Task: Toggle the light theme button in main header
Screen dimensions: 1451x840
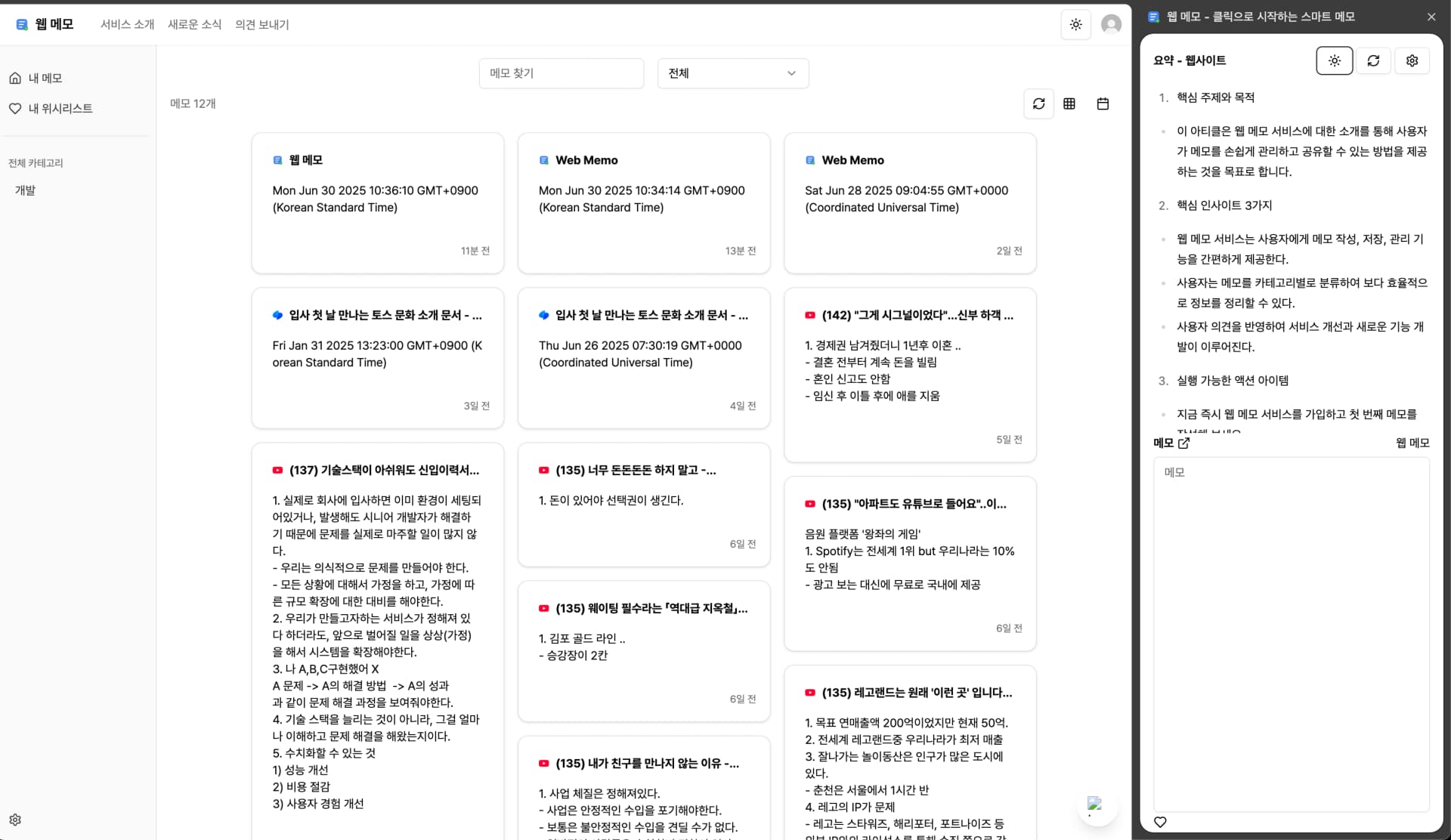Action: (x=1075, y=24)
